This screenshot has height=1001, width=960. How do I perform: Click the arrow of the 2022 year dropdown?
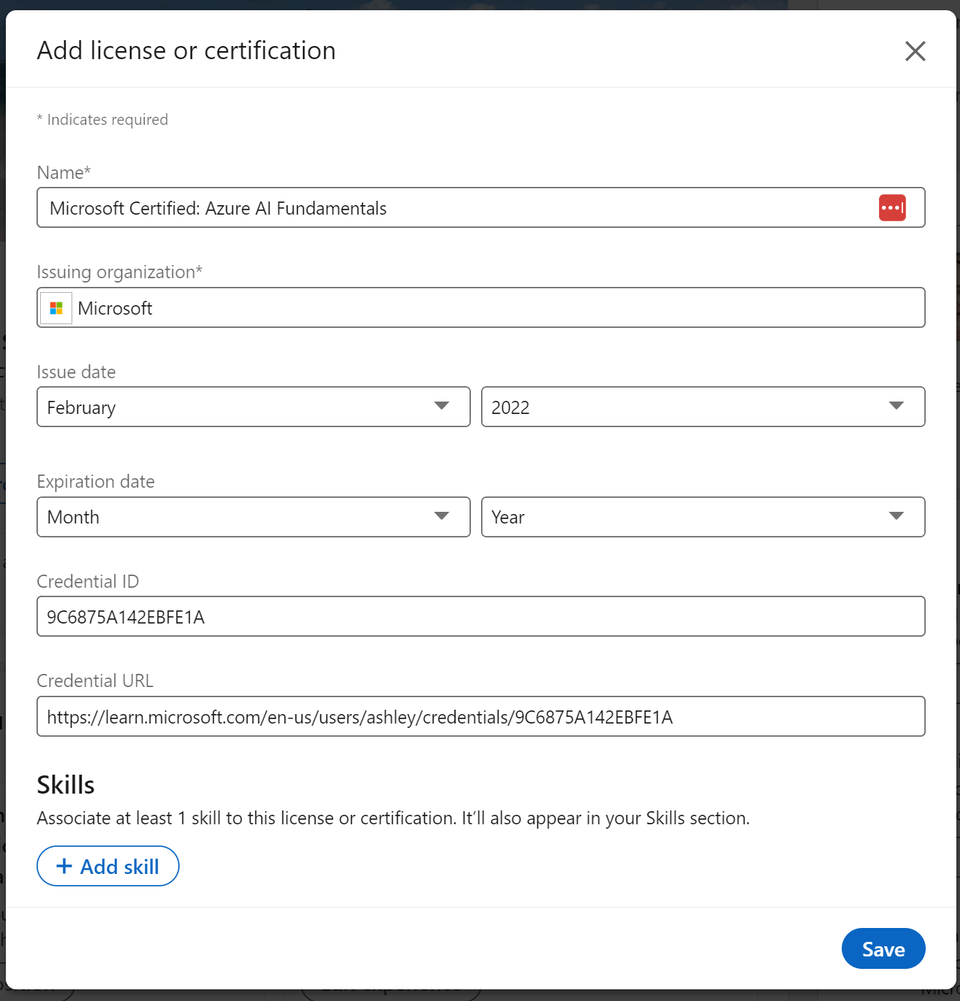tap(896, 406)
